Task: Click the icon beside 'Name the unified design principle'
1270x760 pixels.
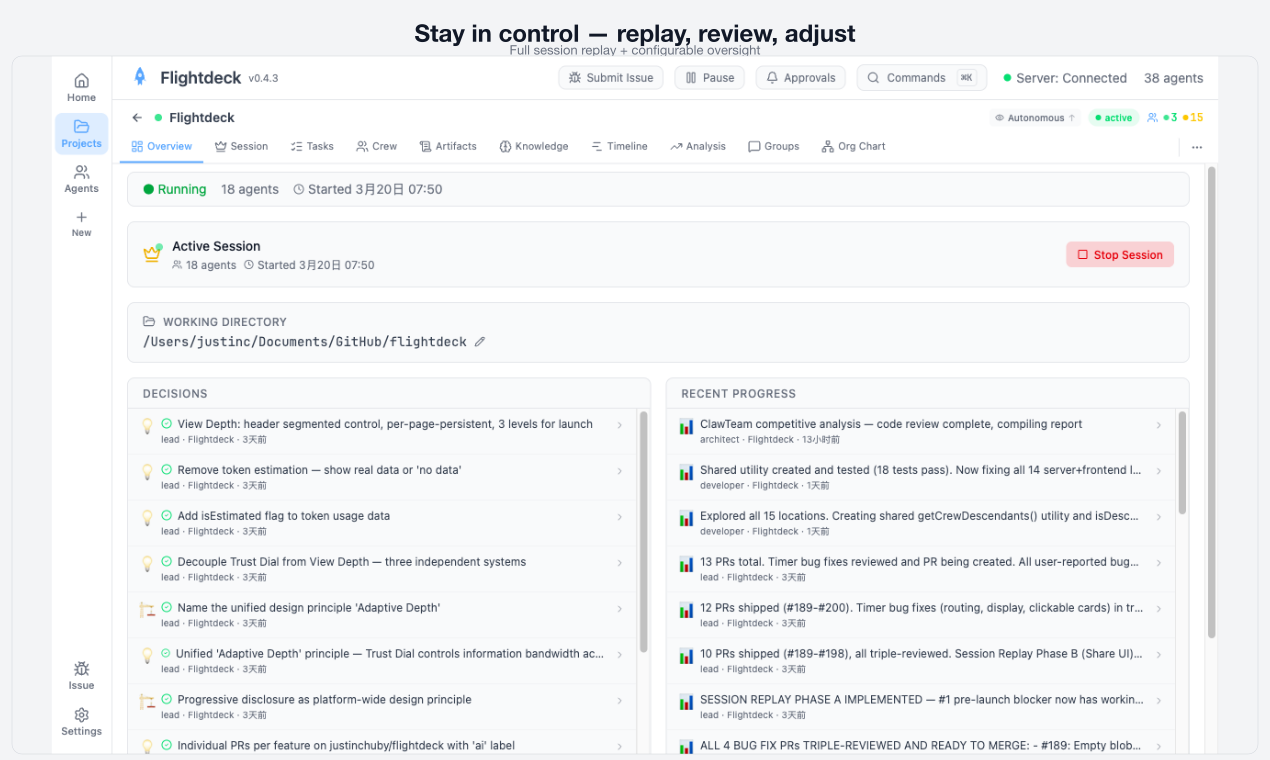Action: [x=147, y=609]
